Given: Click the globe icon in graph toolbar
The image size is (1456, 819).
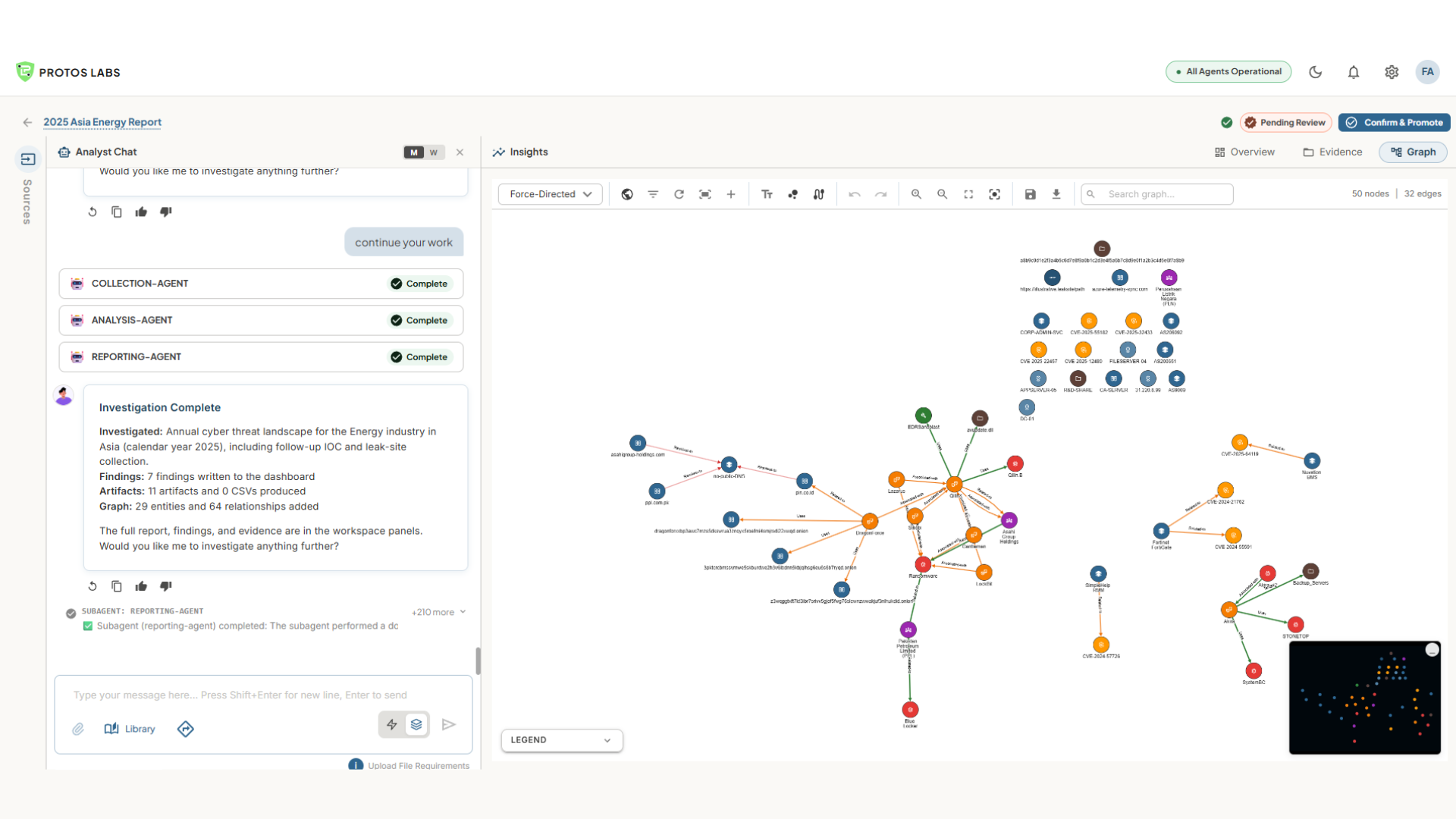Looking at the screenshot, I should pyautogui.click(x=627, y=194).
